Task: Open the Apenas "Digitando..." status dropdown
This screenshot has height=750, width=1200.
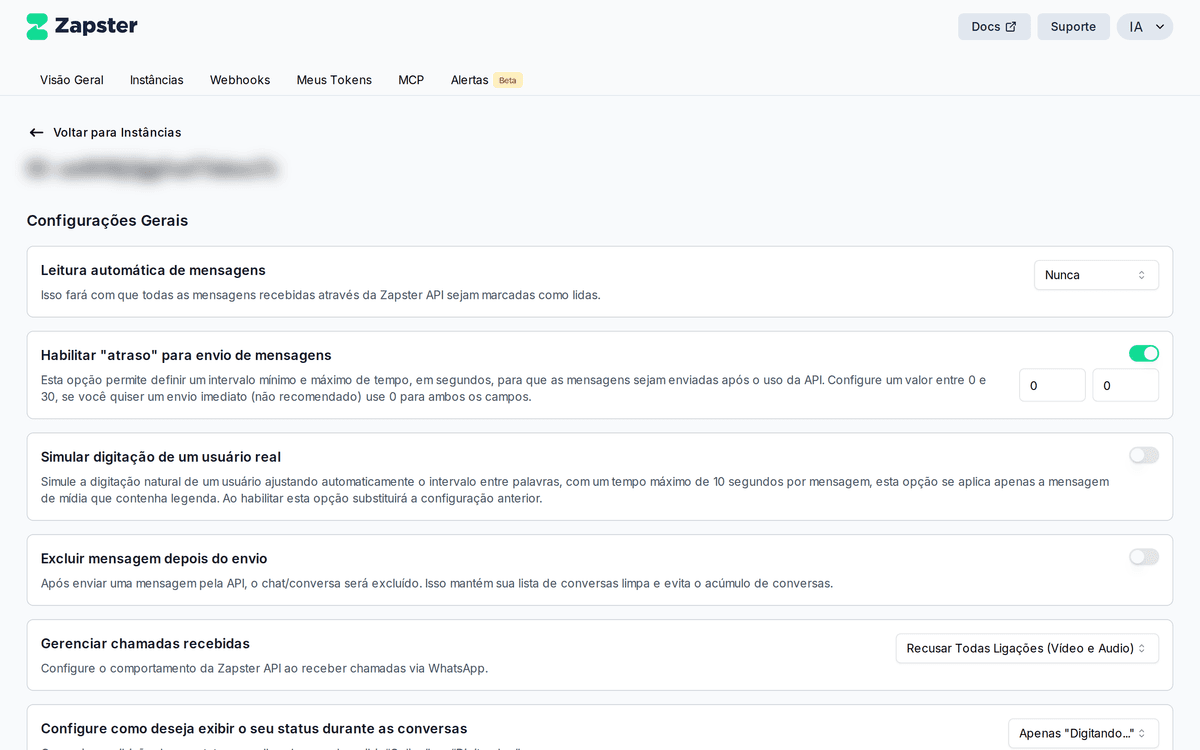Action: (x=1082, y=733)
